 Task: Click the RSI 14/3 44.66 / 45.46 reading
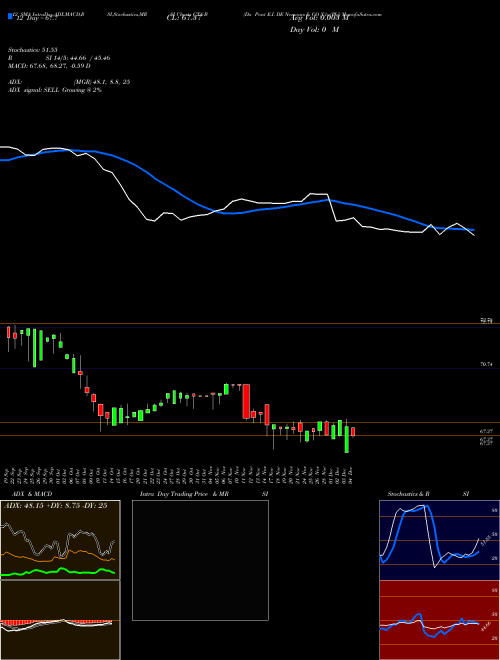tap(59, 58)
